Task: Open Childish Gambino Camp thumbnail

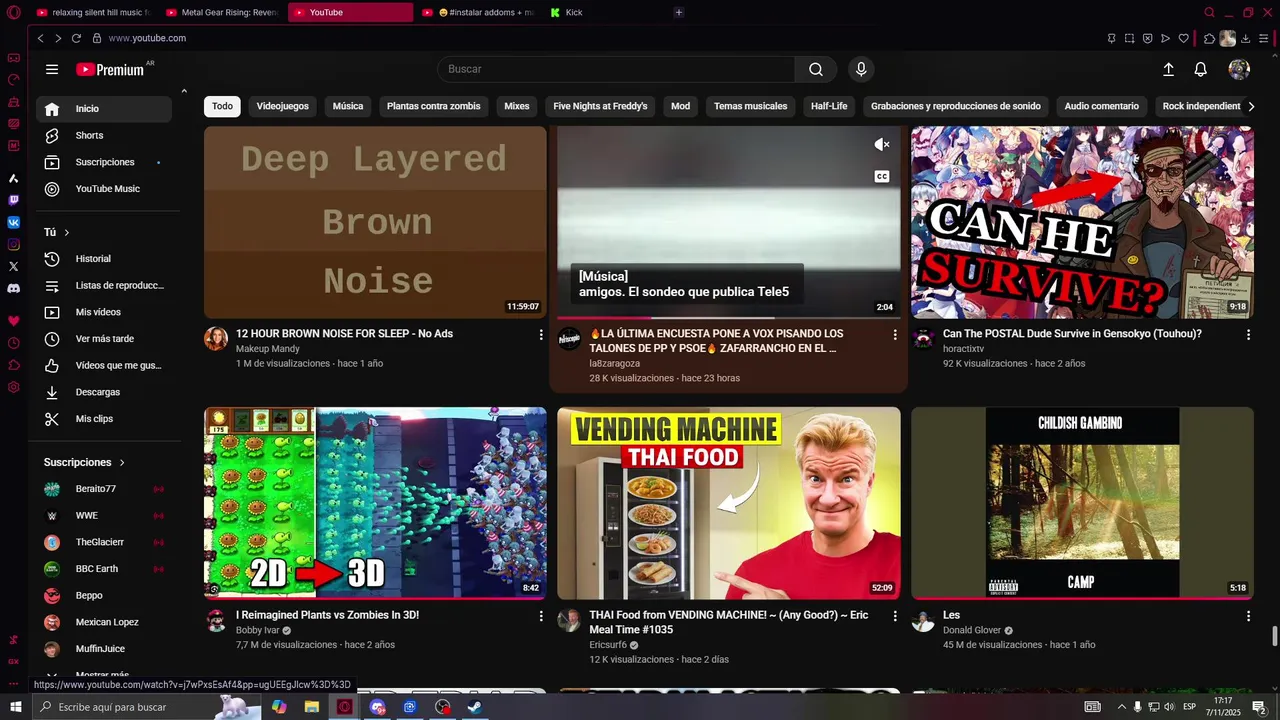Action: 1082,503
